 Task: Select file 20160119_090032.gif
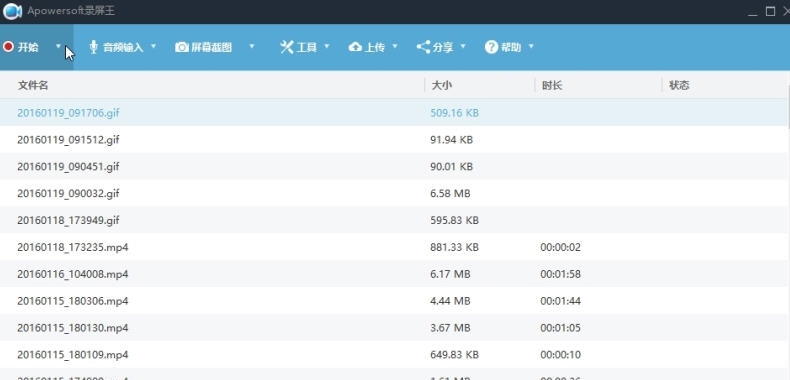[x=68, y=194]
